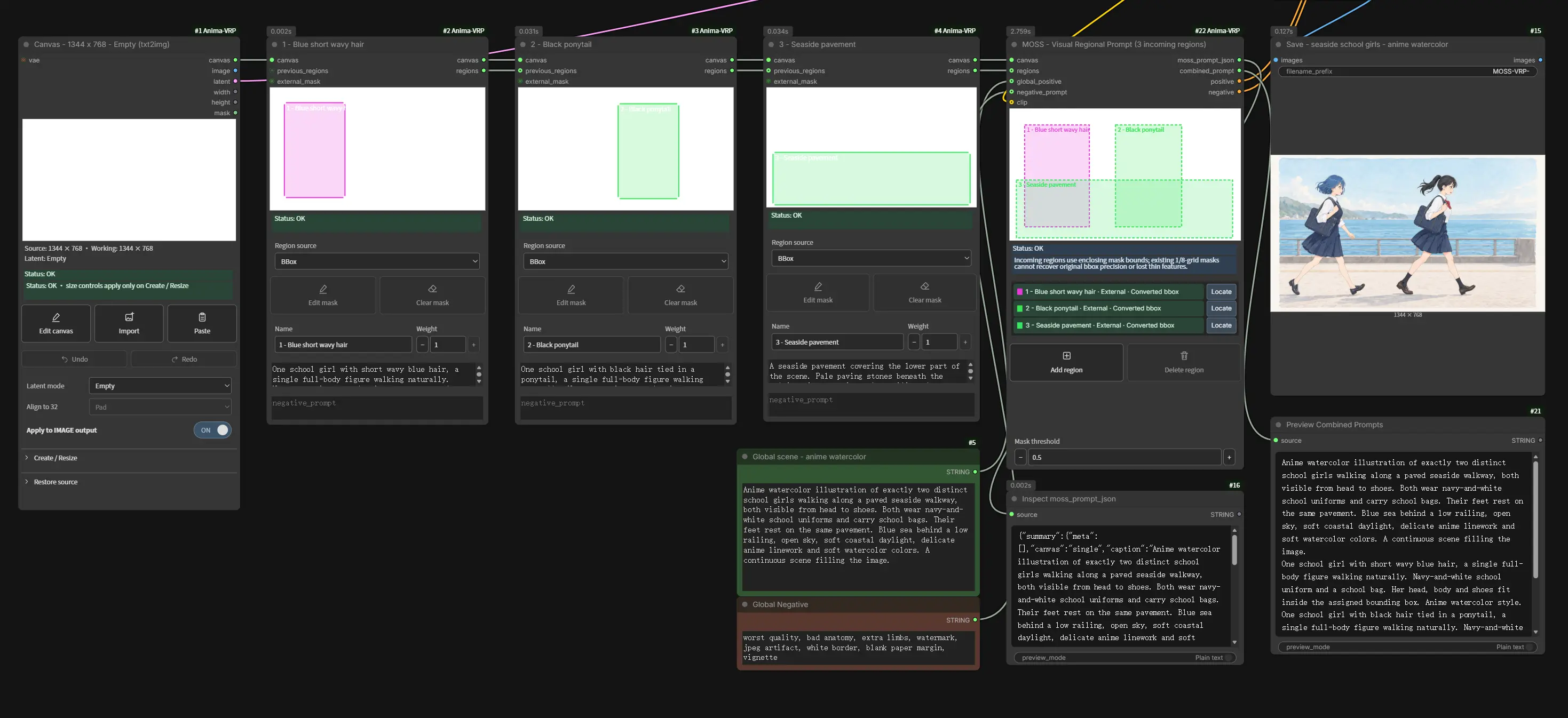This screenshot has width=1568, height=718.
Task: Increase the Mask threshold value
Action: tap(1229, 458)
